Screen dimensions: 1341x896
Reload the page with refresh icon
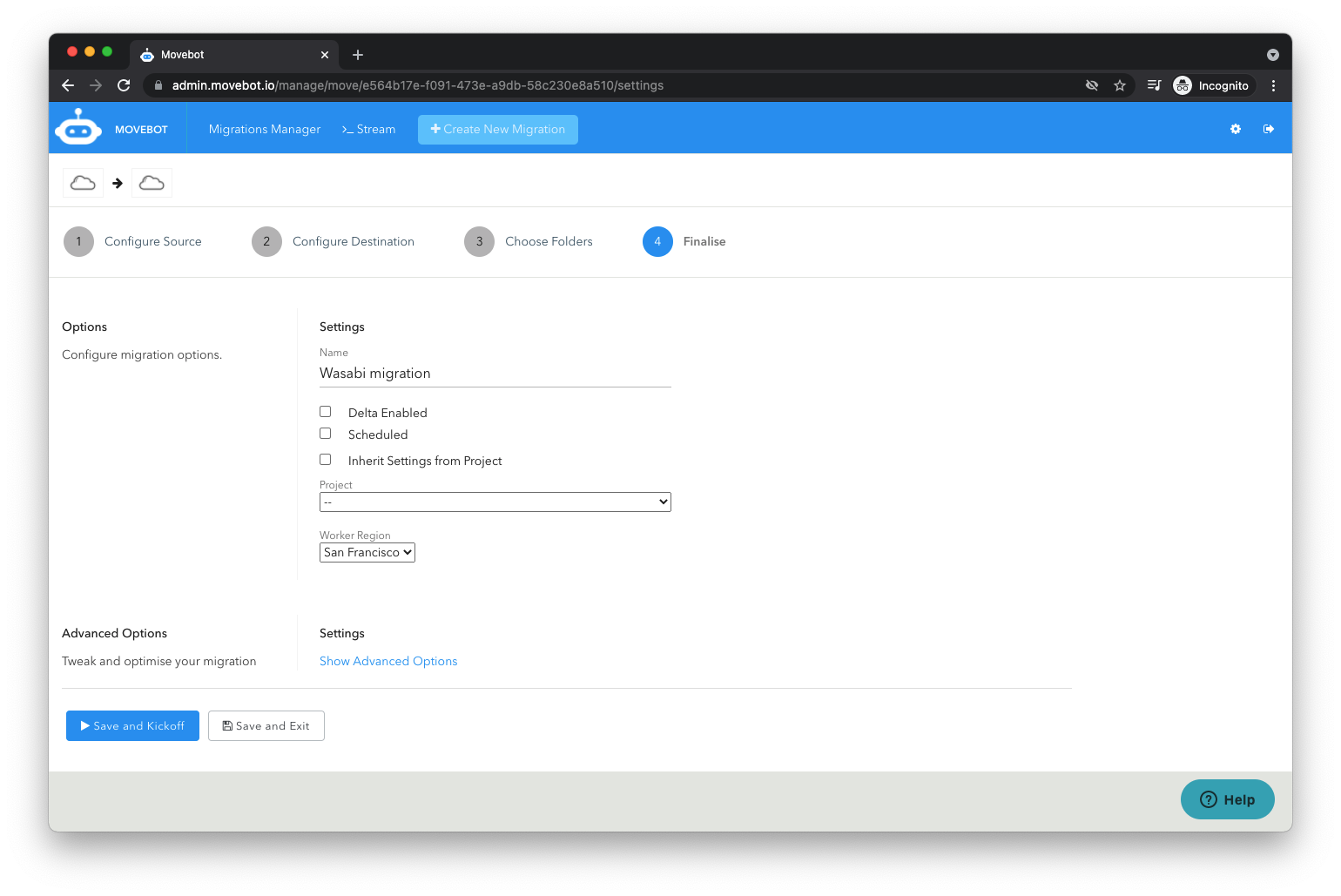point(124,85)
